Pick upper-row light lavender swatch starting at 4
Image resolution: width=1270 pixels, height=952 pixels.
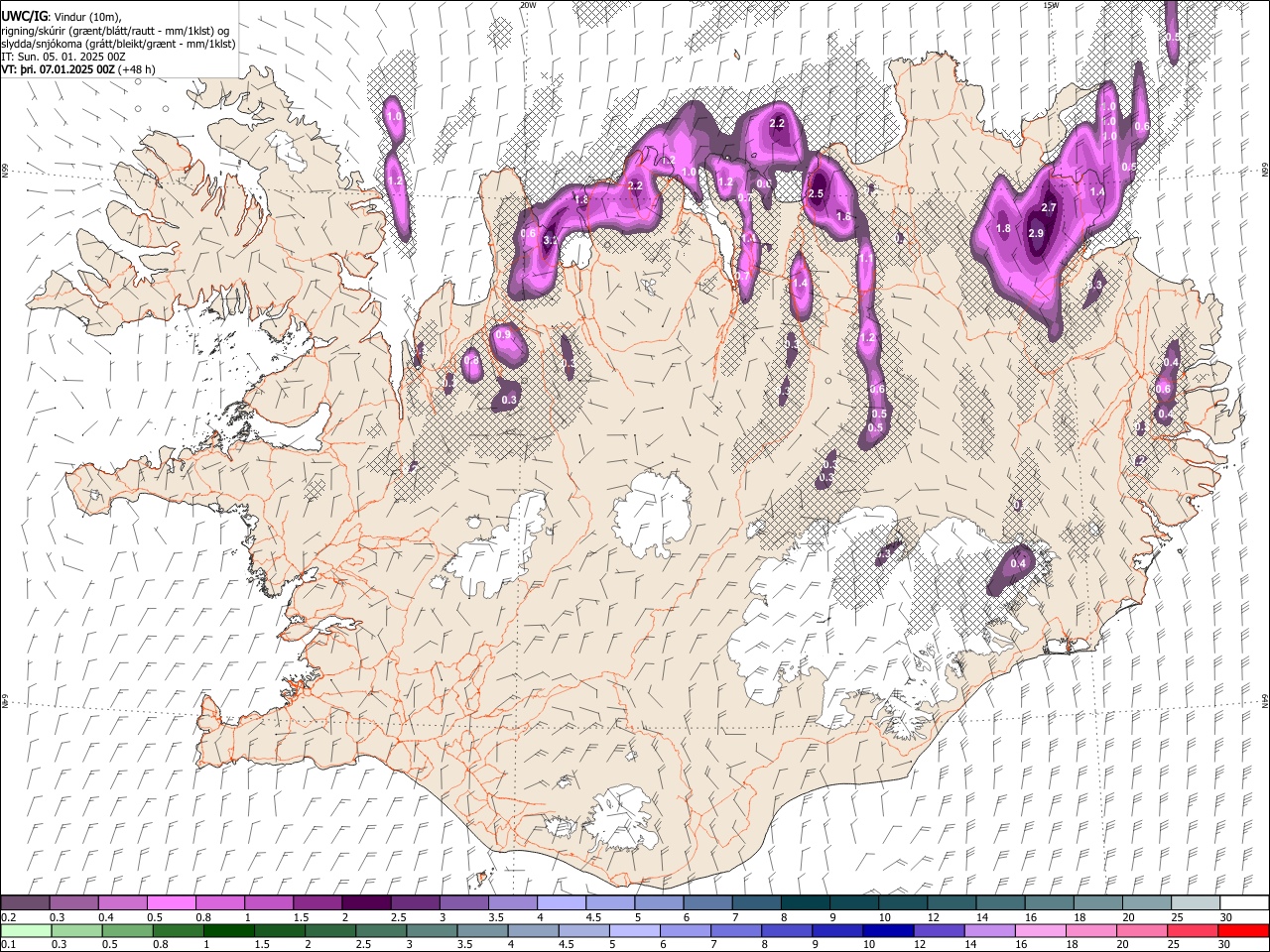coord(561,903)
